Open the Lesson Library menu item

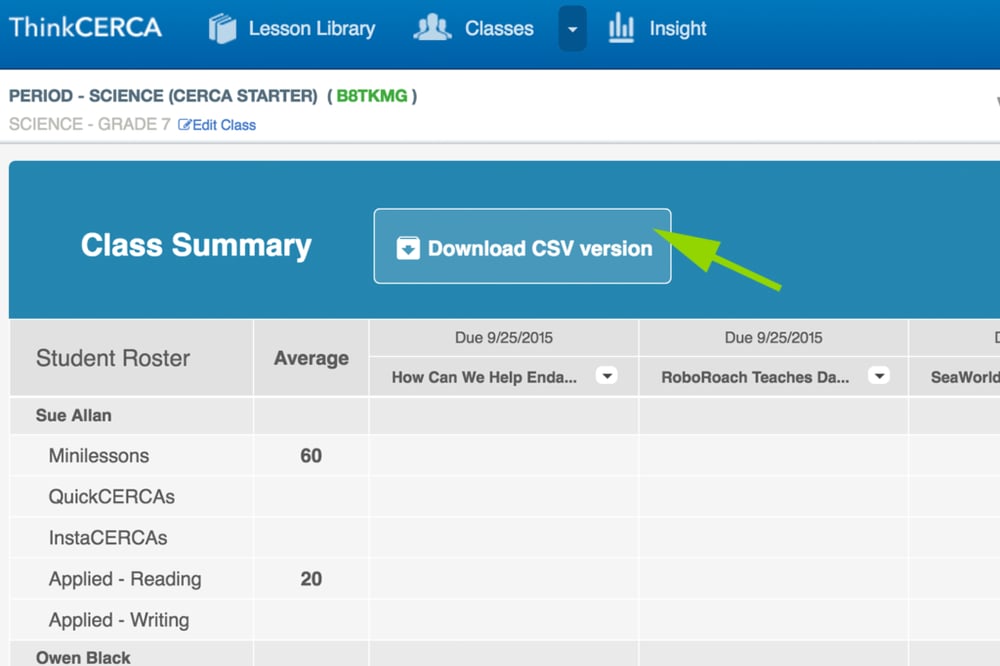tap(312, 29)
